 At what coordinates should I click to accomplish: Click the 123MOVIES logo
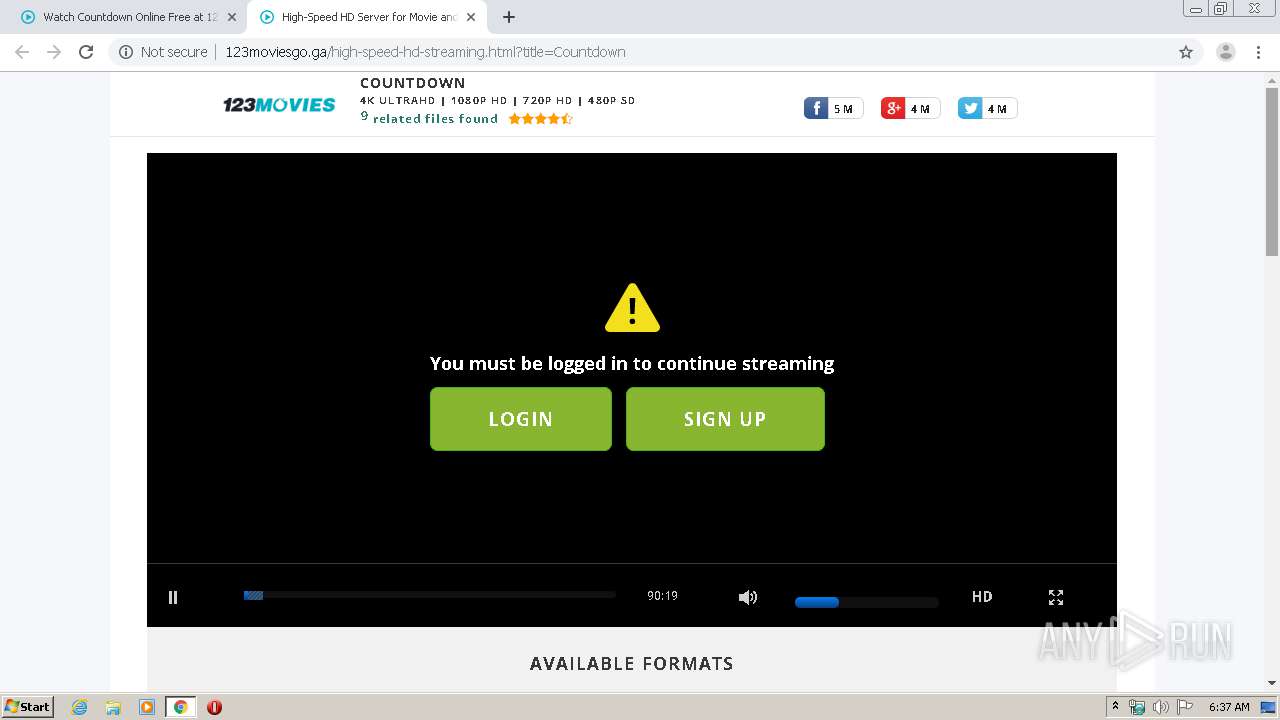pos(279,104)
